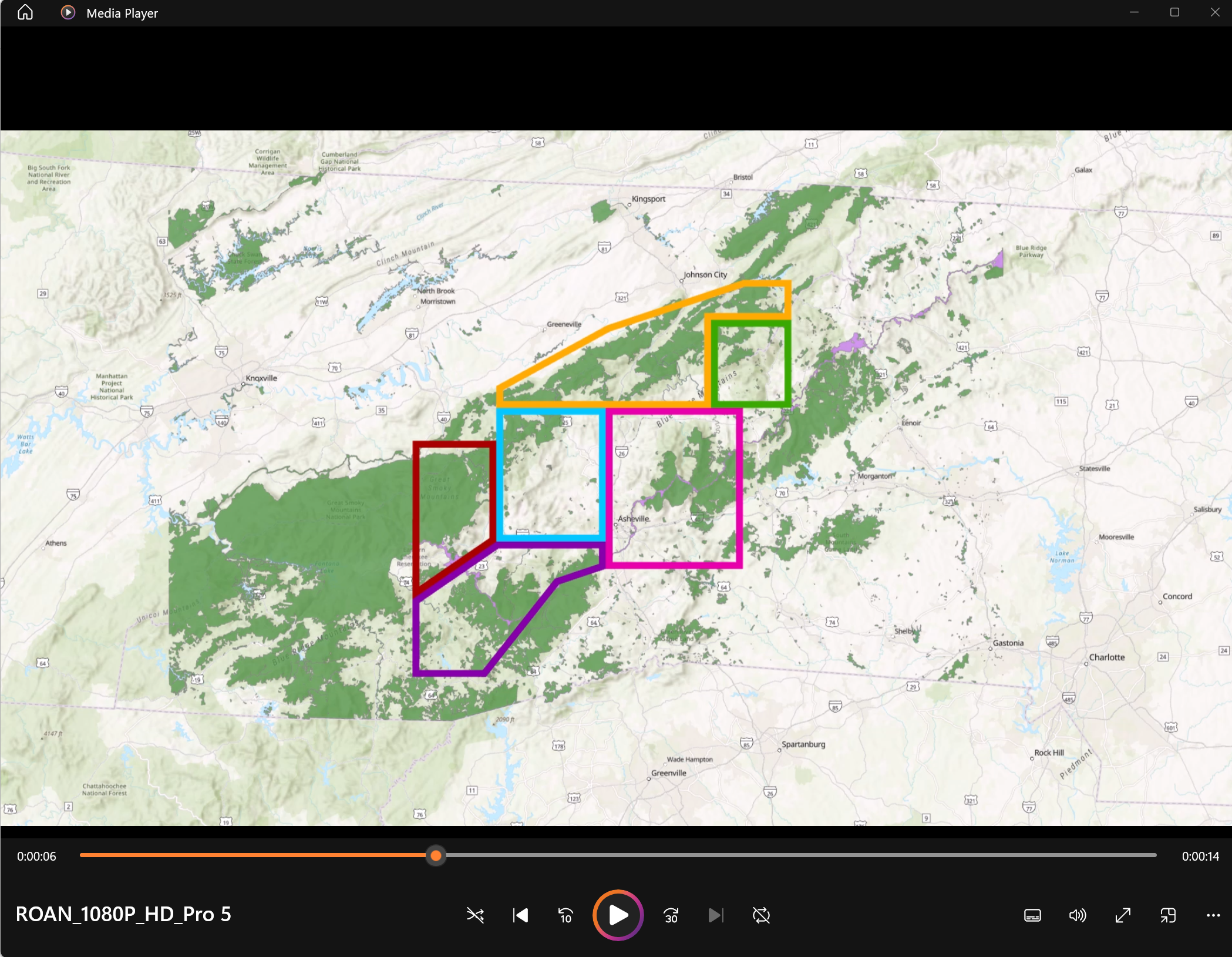Open the three-dots overflow menu

1212,915
